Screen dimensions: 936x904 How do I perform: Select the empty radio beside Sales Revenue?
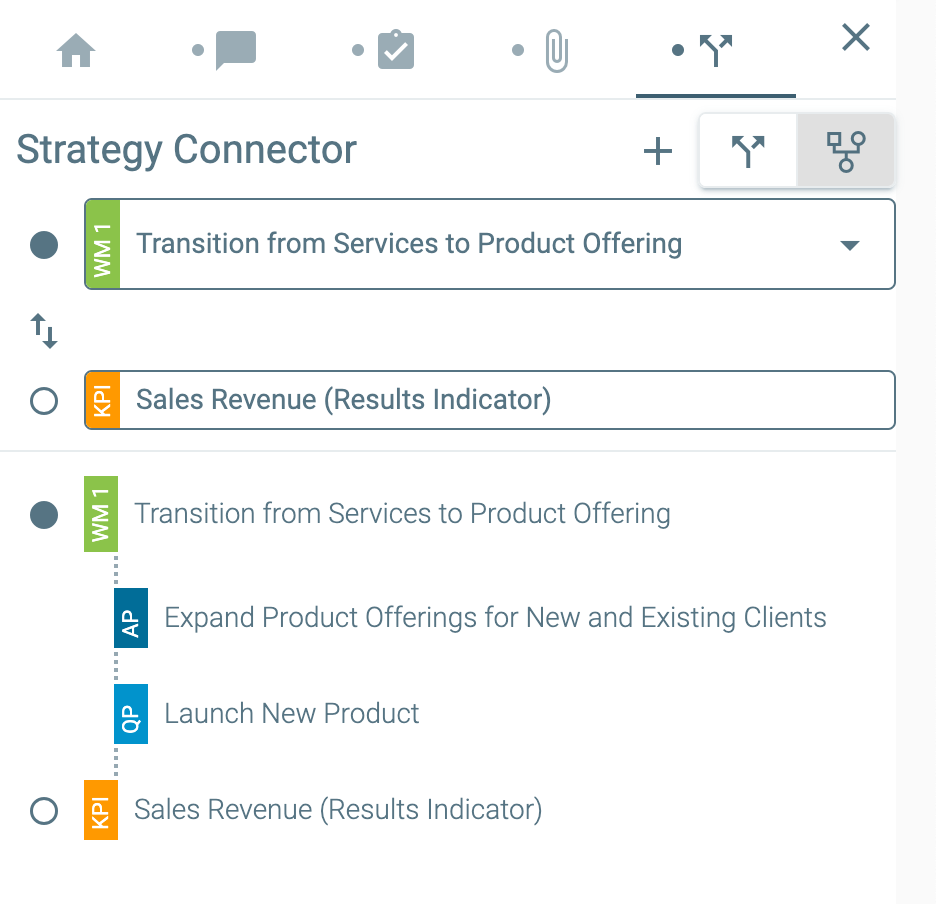point(42,398)
